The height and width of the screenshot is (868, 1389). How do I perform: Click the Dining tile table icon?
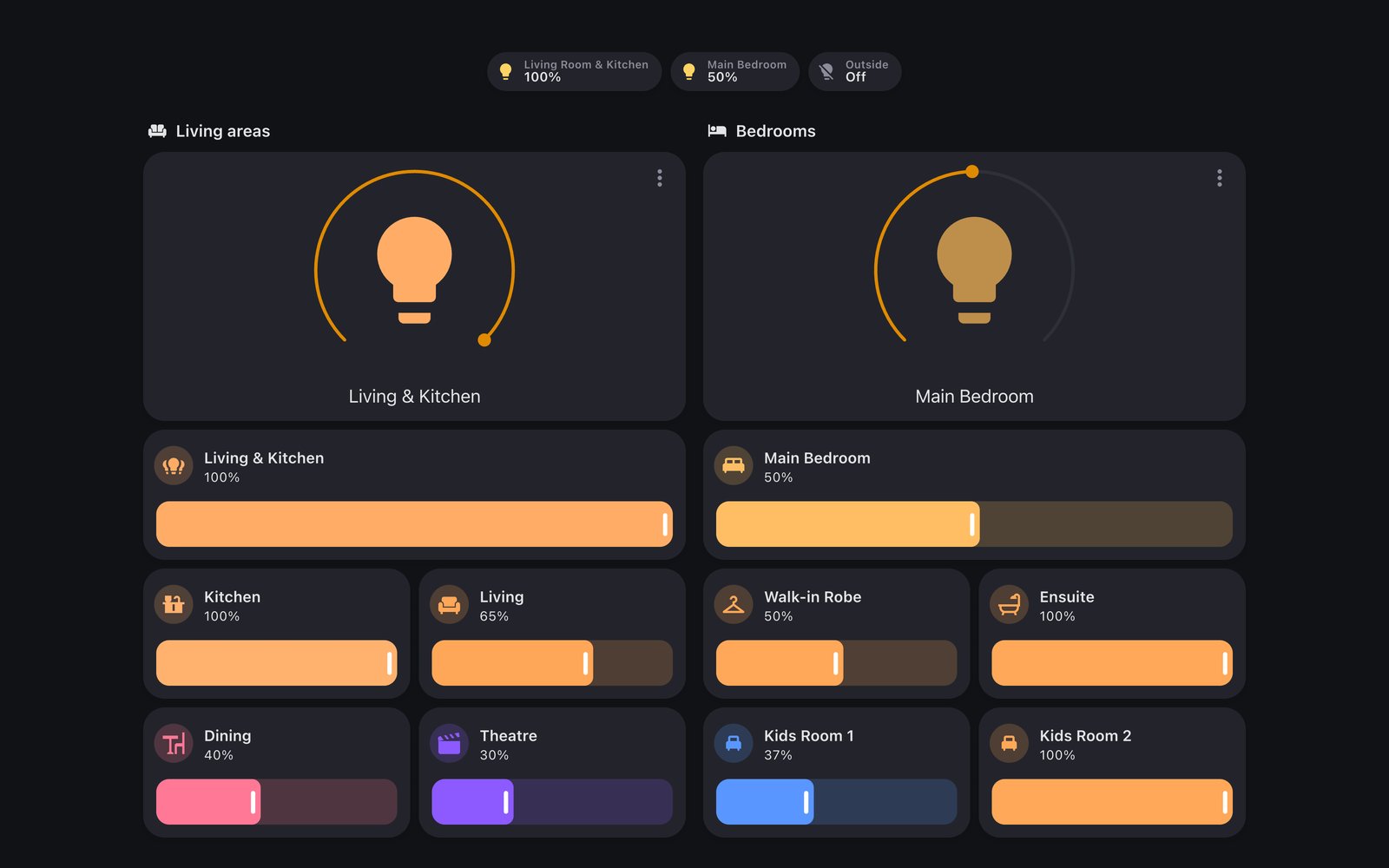[x=174, y=744]
